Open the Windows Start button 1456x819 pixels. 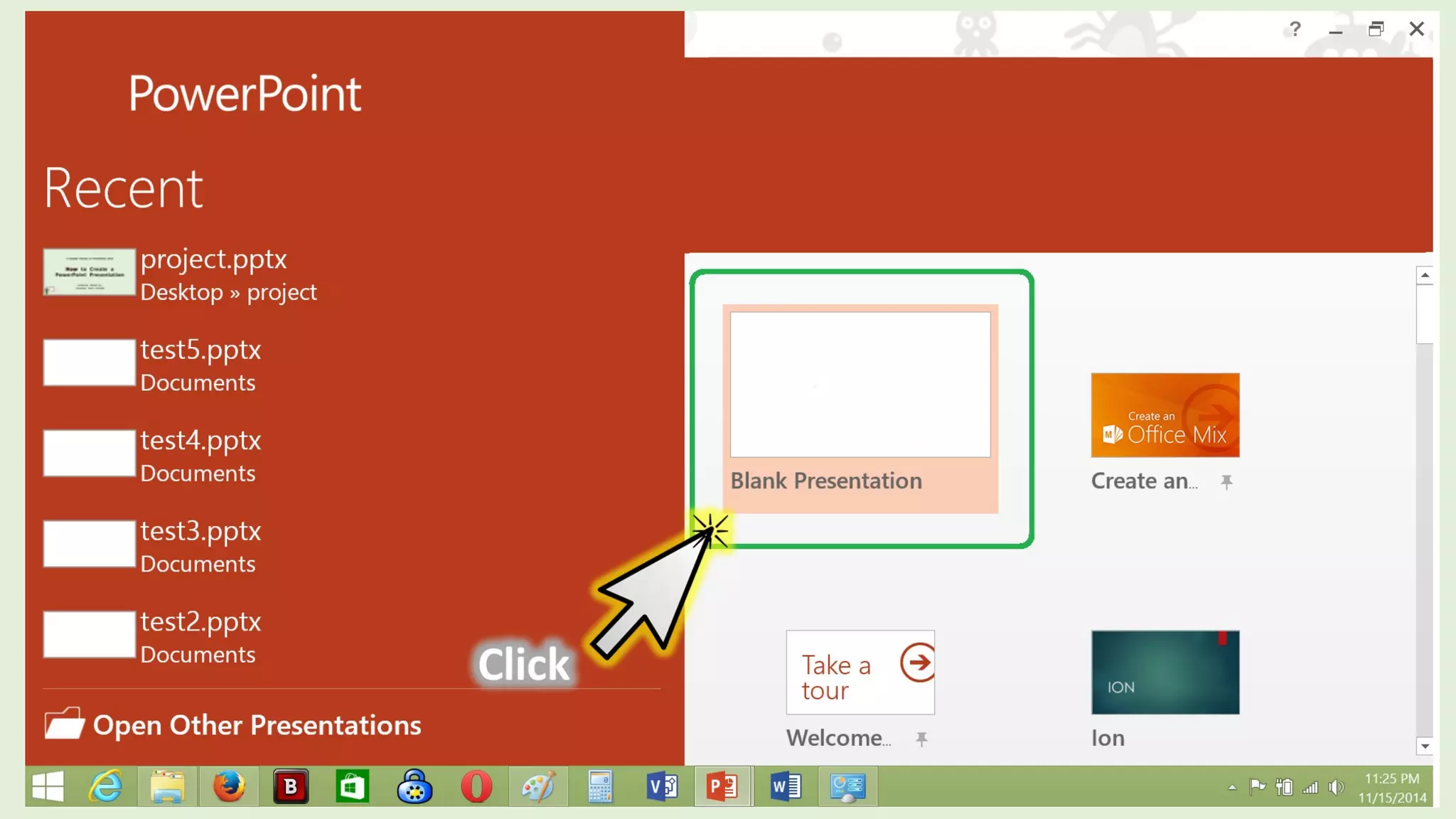48,787
